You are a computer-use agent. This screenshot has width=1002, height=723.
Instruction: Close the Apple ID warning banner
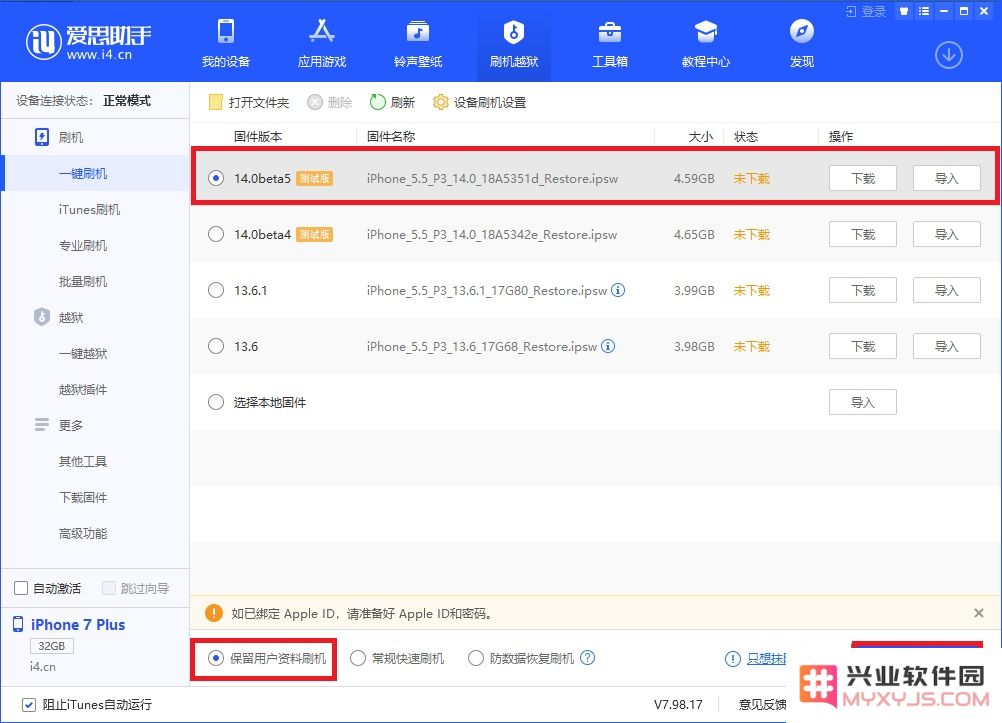[x=978, y=613]
